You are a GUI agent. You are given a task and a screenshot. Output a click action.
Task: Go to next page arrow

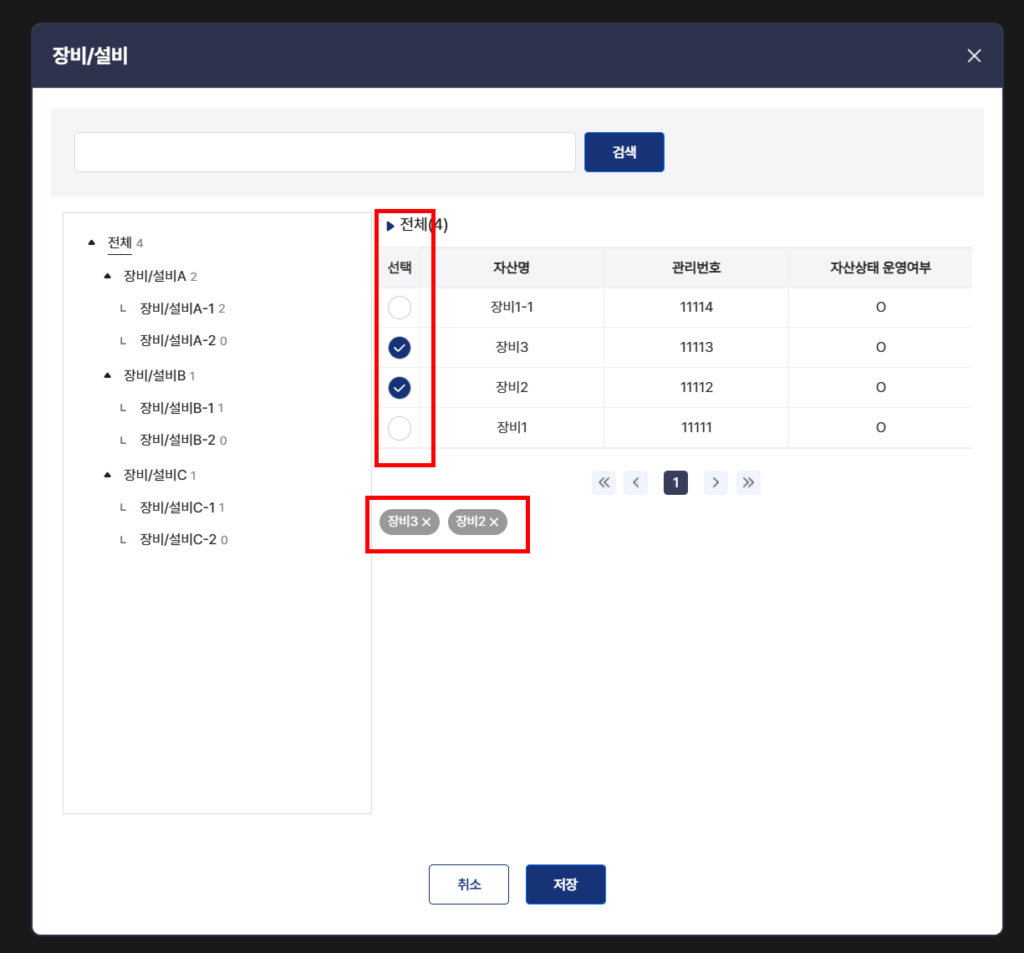tap(716, 483)
